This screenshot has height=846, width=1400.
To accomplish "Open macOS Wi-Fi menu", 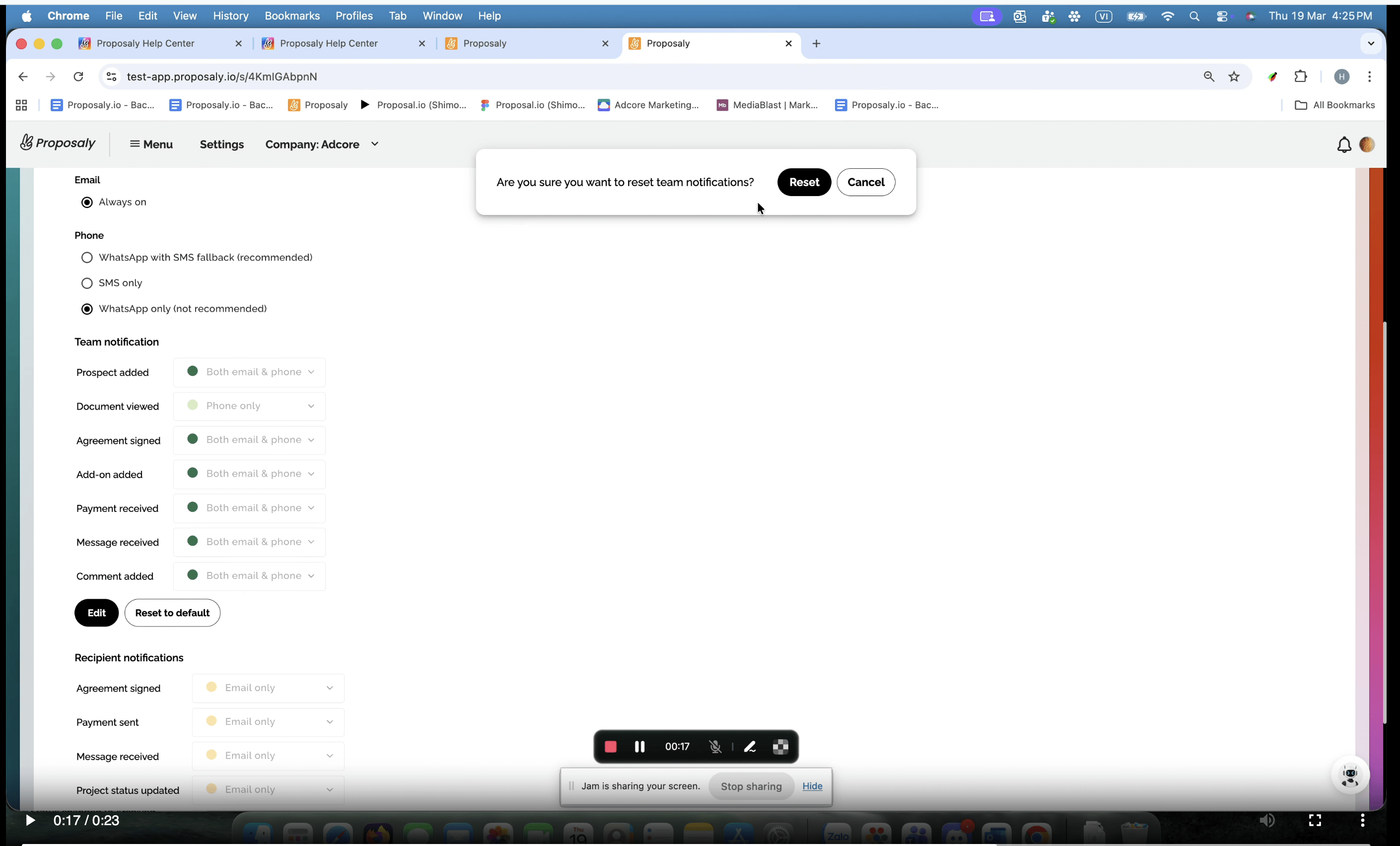I will coord(1168,16).
